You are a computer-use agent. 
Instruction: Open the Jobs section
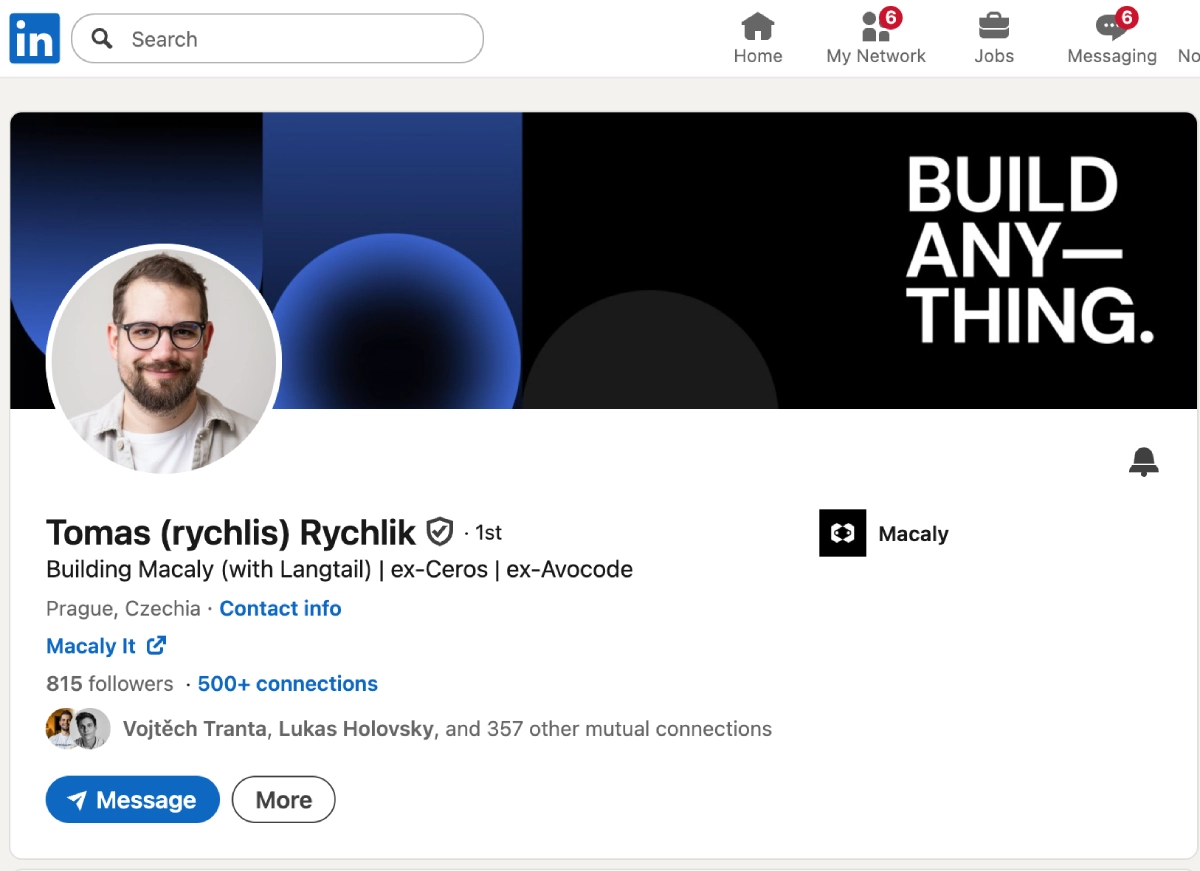(993, 39)
